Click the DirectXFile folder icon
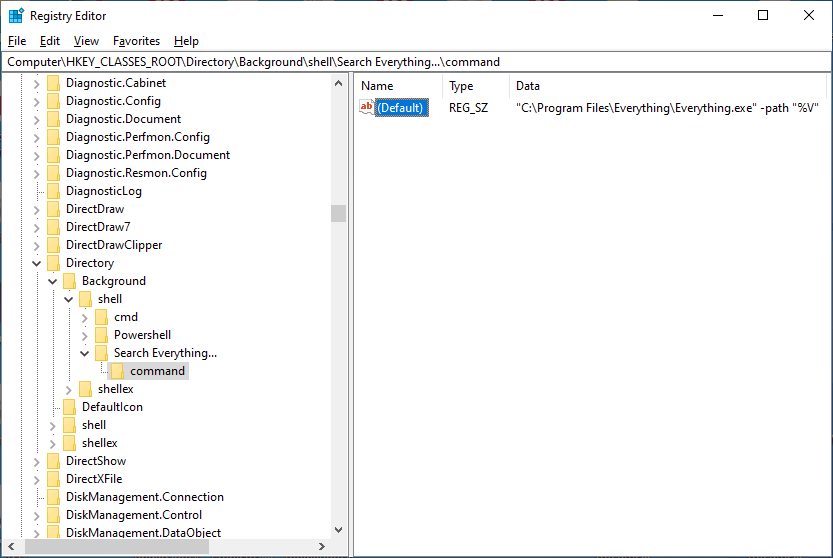833x558 pixels. click(x=53, y=479)
